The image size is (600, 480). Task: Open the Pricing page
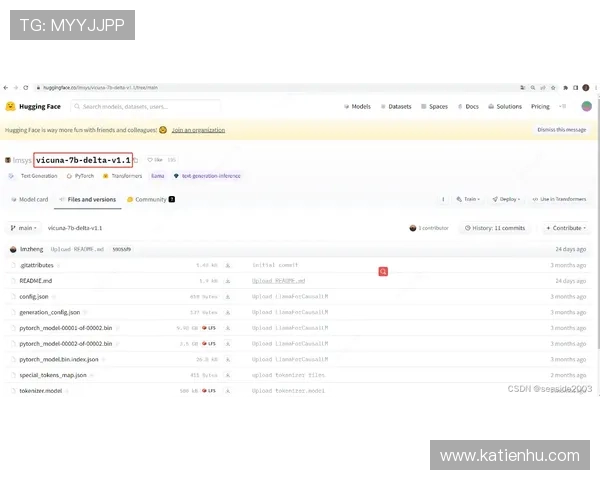pyautogui.click(x=540, y=106)
